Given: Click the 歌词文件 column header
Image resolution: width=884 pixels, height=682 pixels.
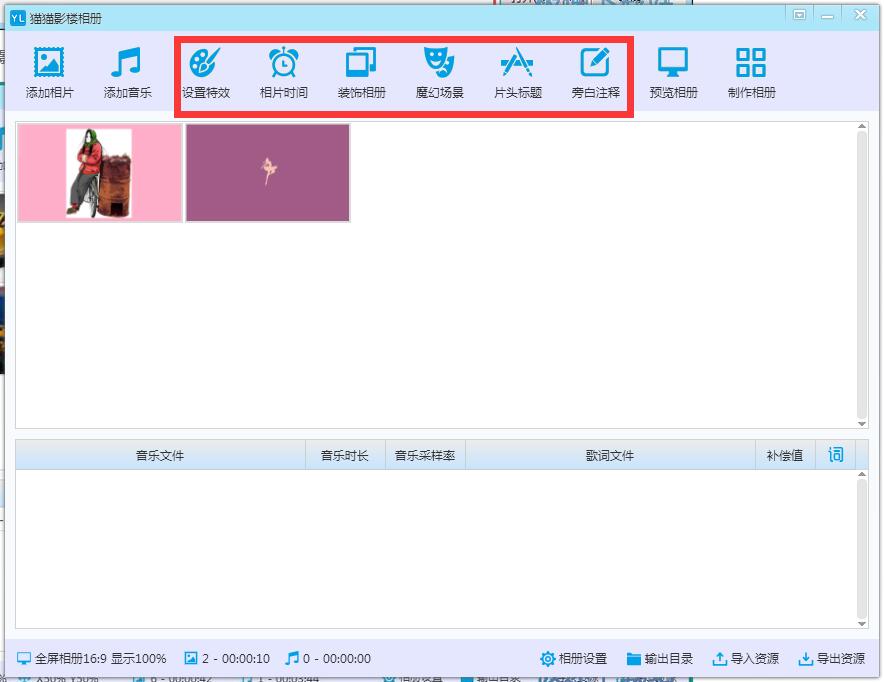Looking at the screenshot, I should (610, 455).
